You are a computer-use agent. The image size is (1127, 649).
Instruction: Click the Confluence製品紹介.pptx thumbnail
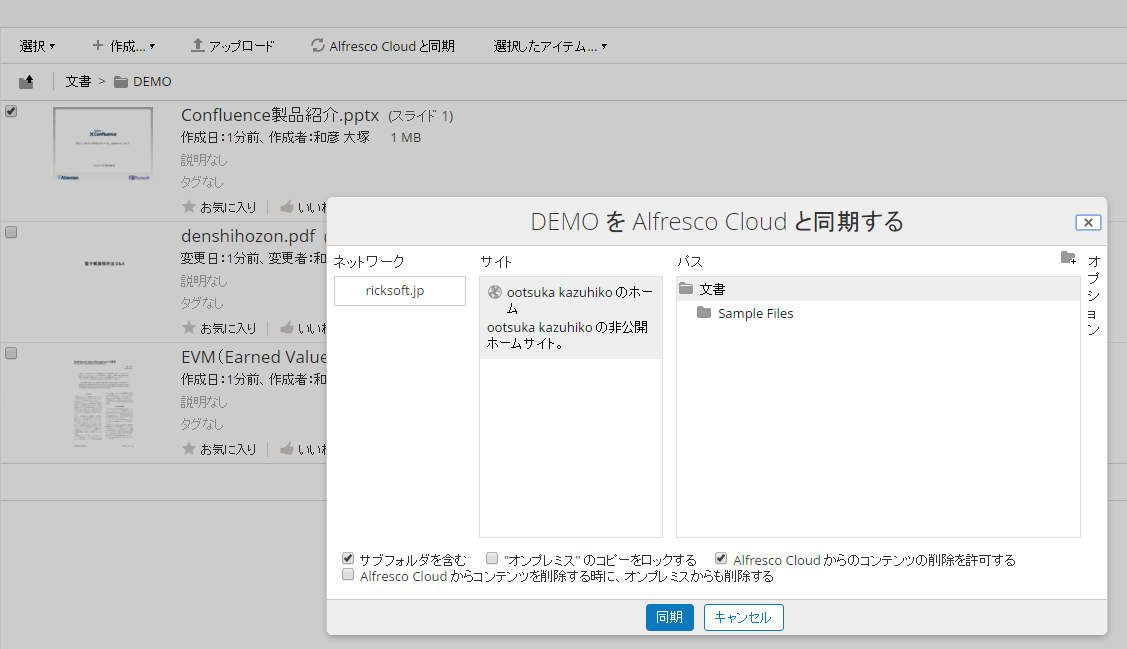103,144
